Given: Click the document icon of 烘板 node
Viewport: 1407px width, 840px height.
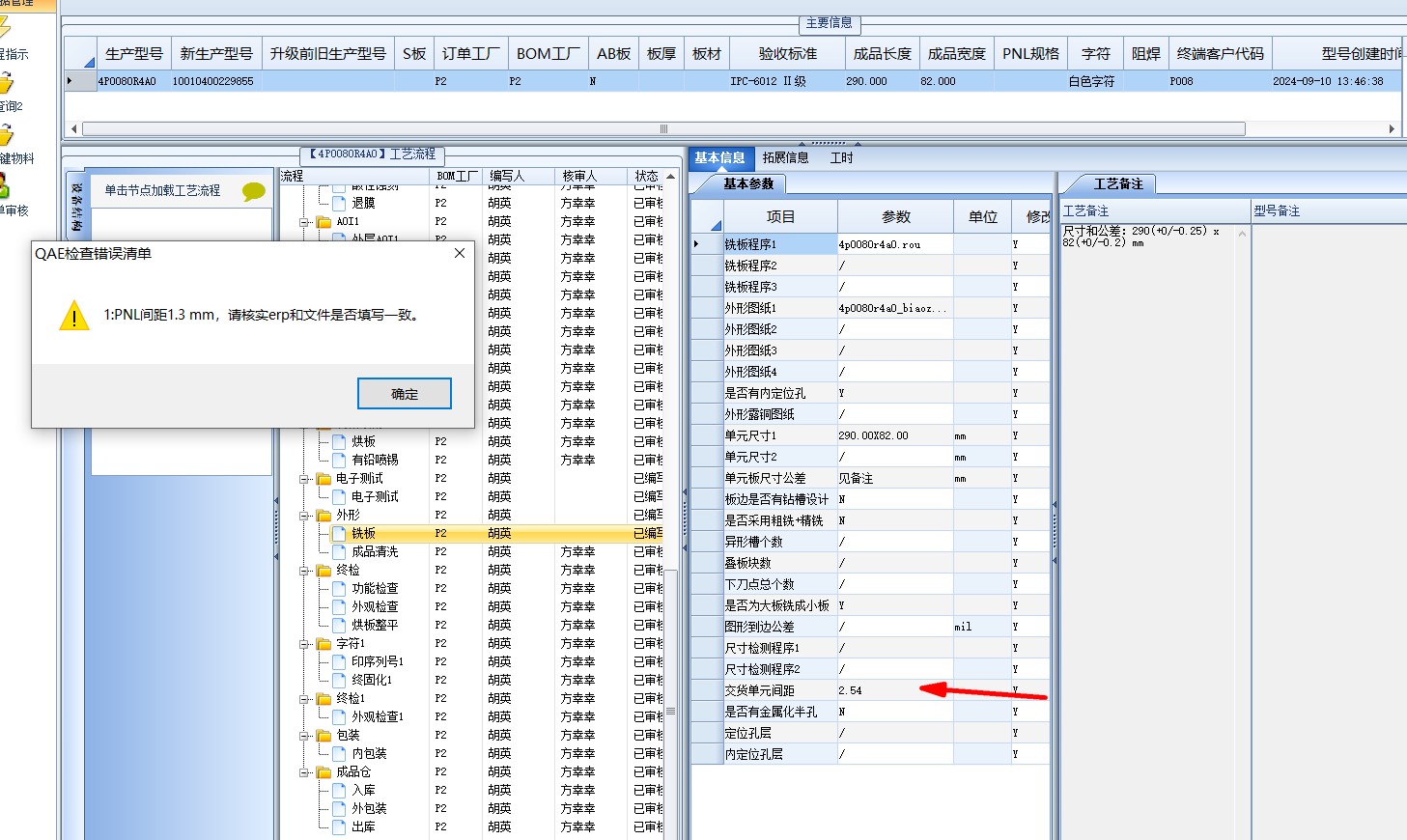Looking at the screenshot, I should [339, 441].
